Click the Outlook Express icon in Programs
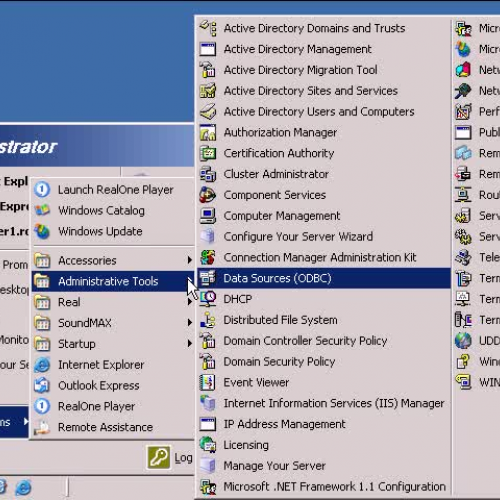This screenshot has width=500, height=500. click(42, 385)
